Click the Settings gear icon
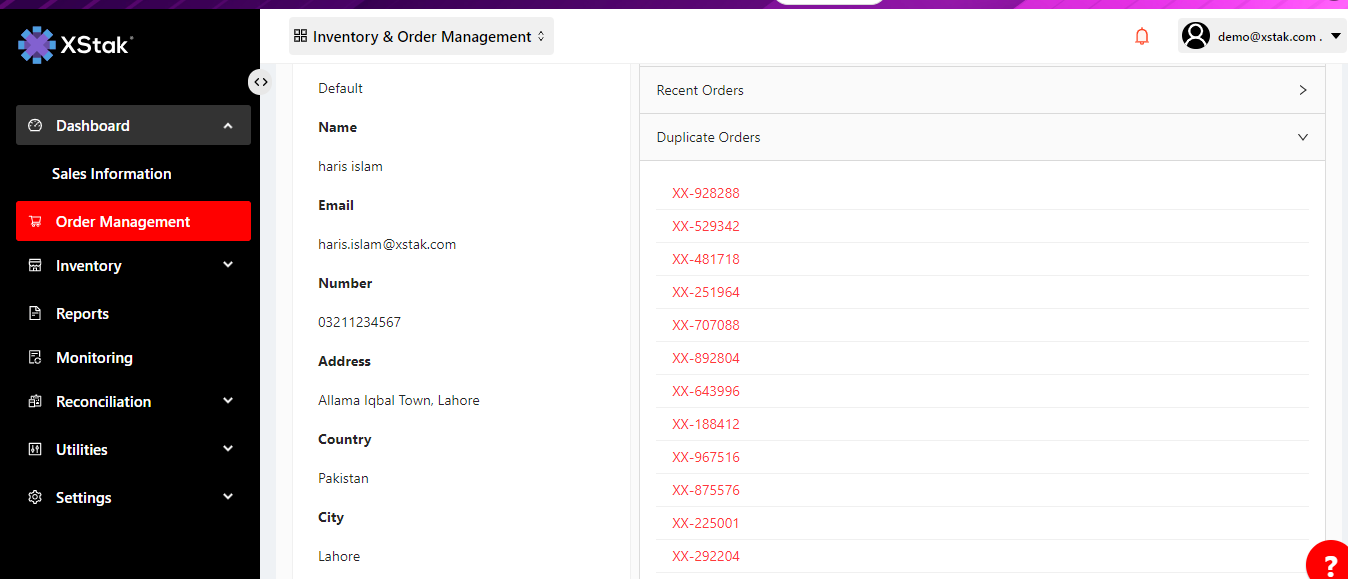 35,498
